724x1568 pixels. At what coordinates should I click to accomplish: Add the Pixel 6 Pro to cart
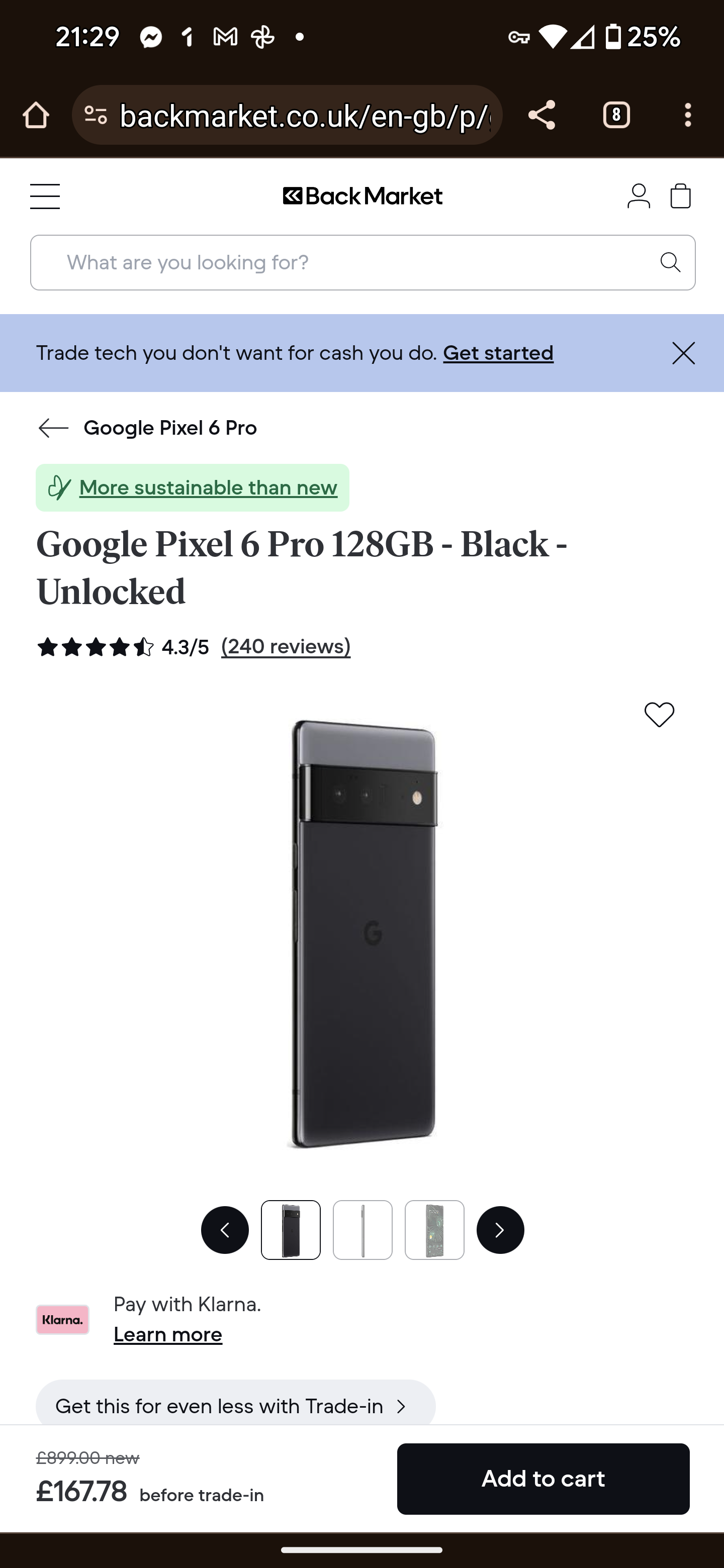[x=543, y=1479]
